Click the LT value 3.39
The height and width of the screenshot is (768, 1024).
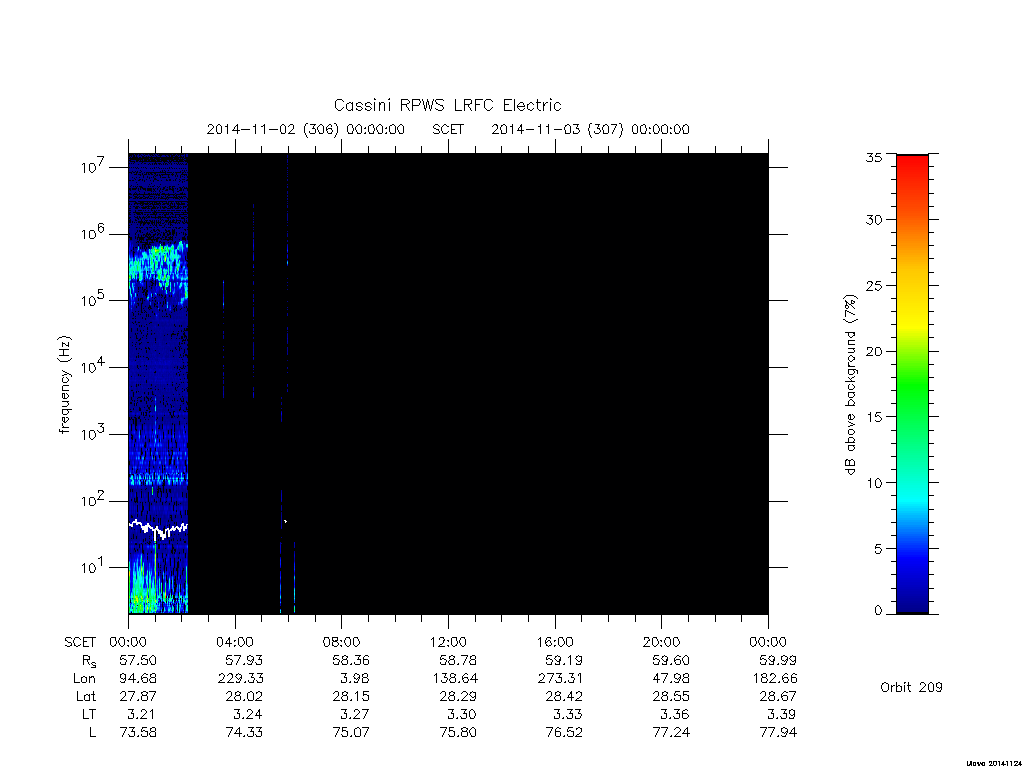(x=782, y=714)
